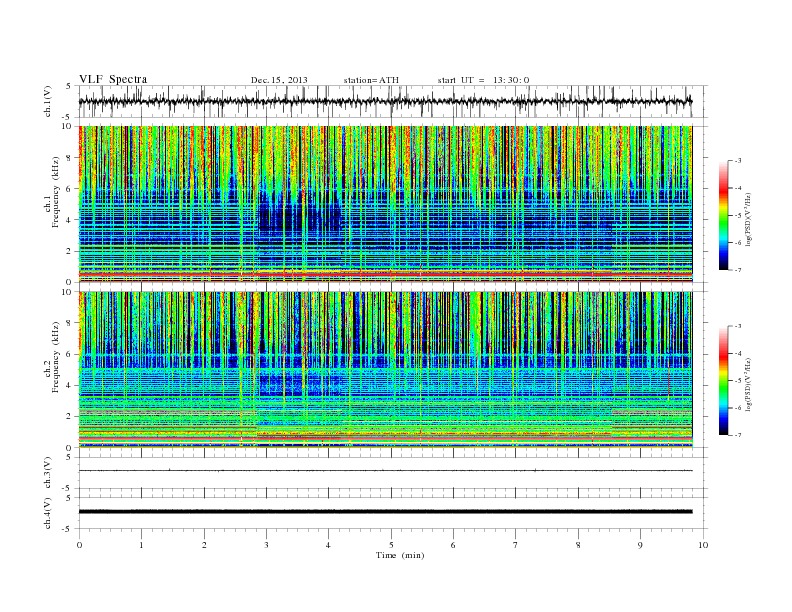Click the date label "Dec. 15, 2013"
Viewport: 792px width, 612px height.
point(279,80)
